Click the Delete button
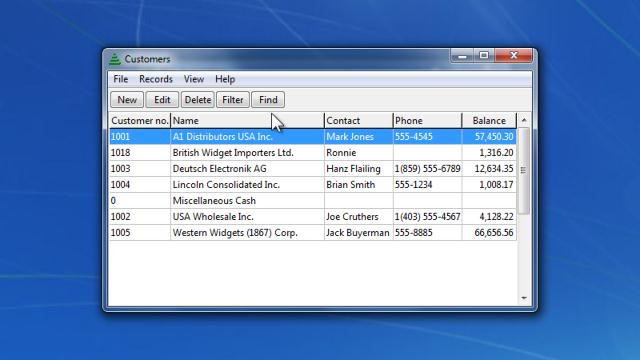Viewport: 640px width, 360px height. 198,100
